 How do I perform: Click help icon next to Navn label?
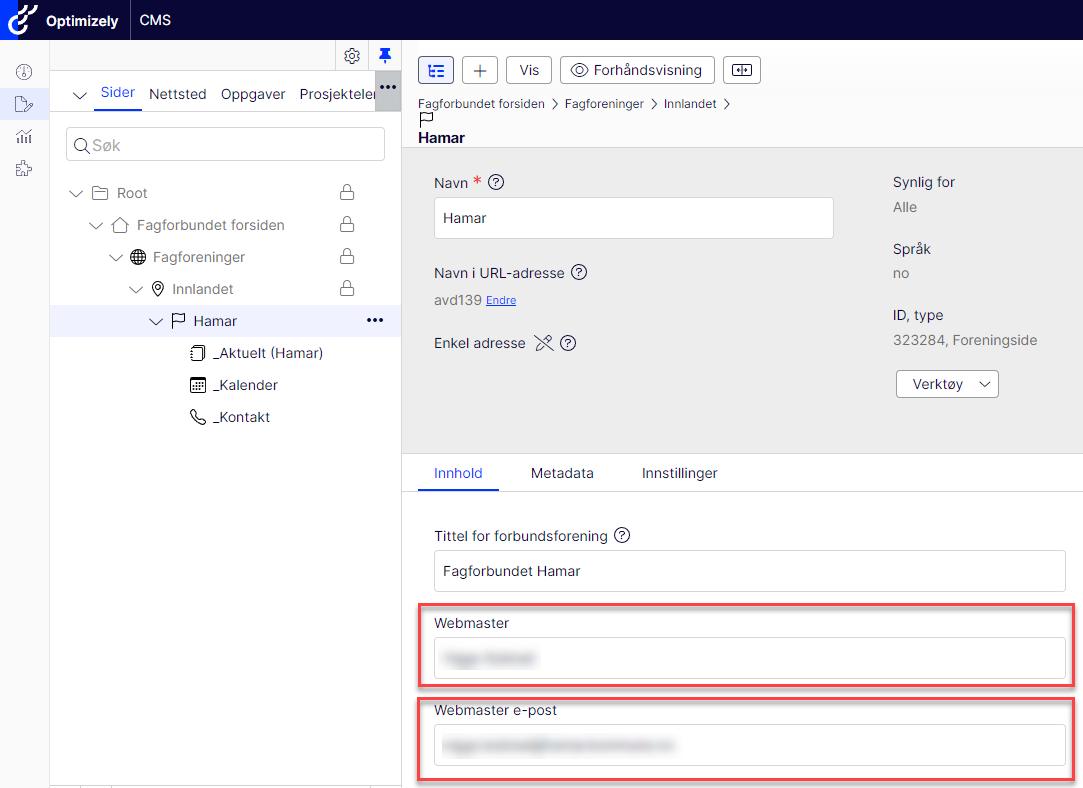pyautogui.click(x=495, y=182)
